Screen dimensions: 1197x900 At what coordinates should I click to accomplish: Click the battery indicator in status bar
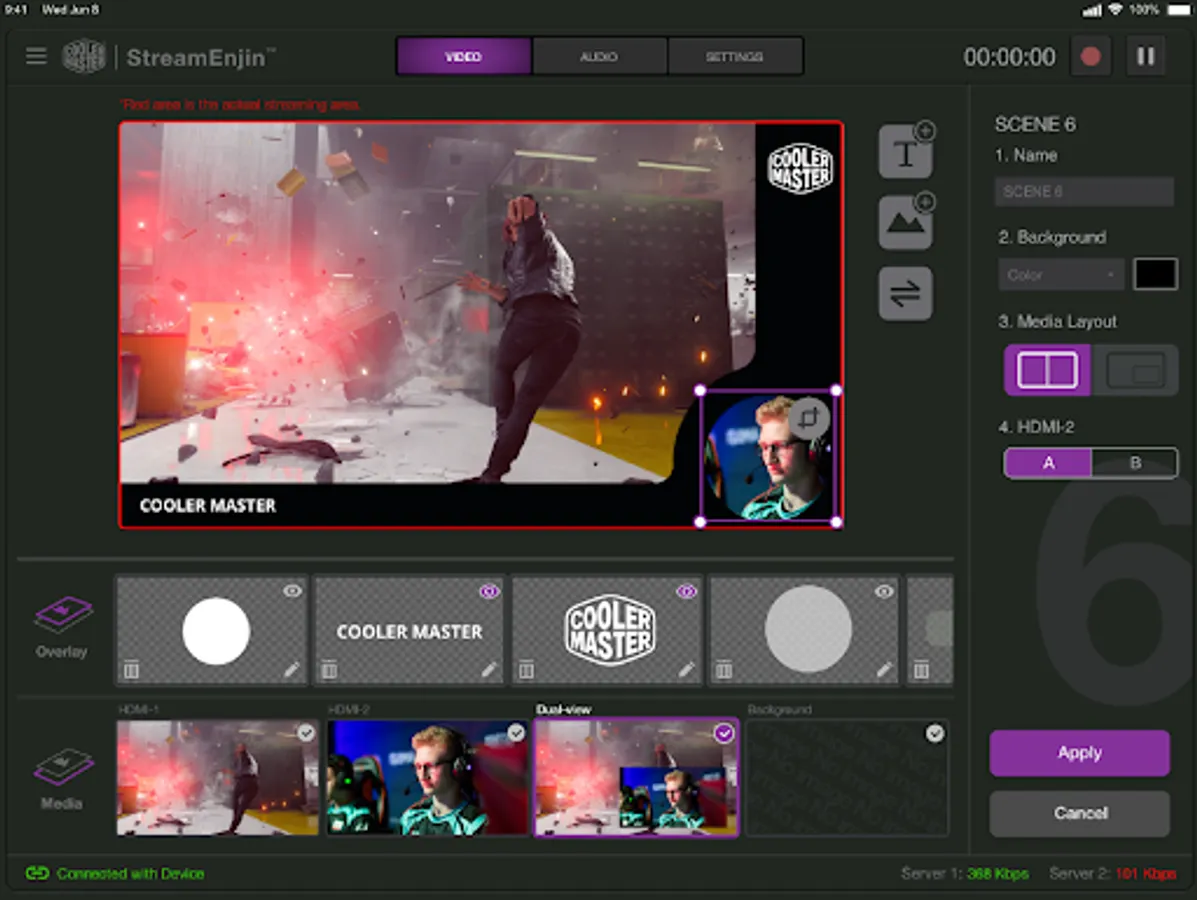[1179, 10]
